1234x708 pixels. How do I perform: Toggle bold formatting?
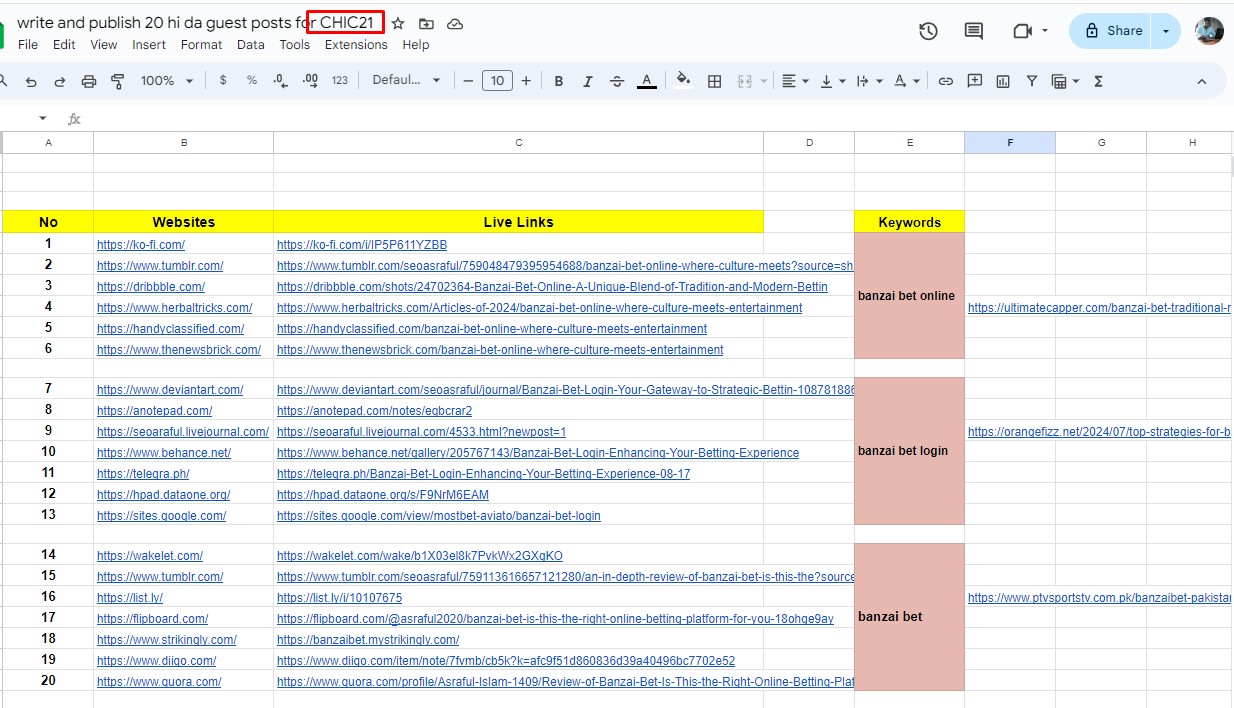coord(559,81)
